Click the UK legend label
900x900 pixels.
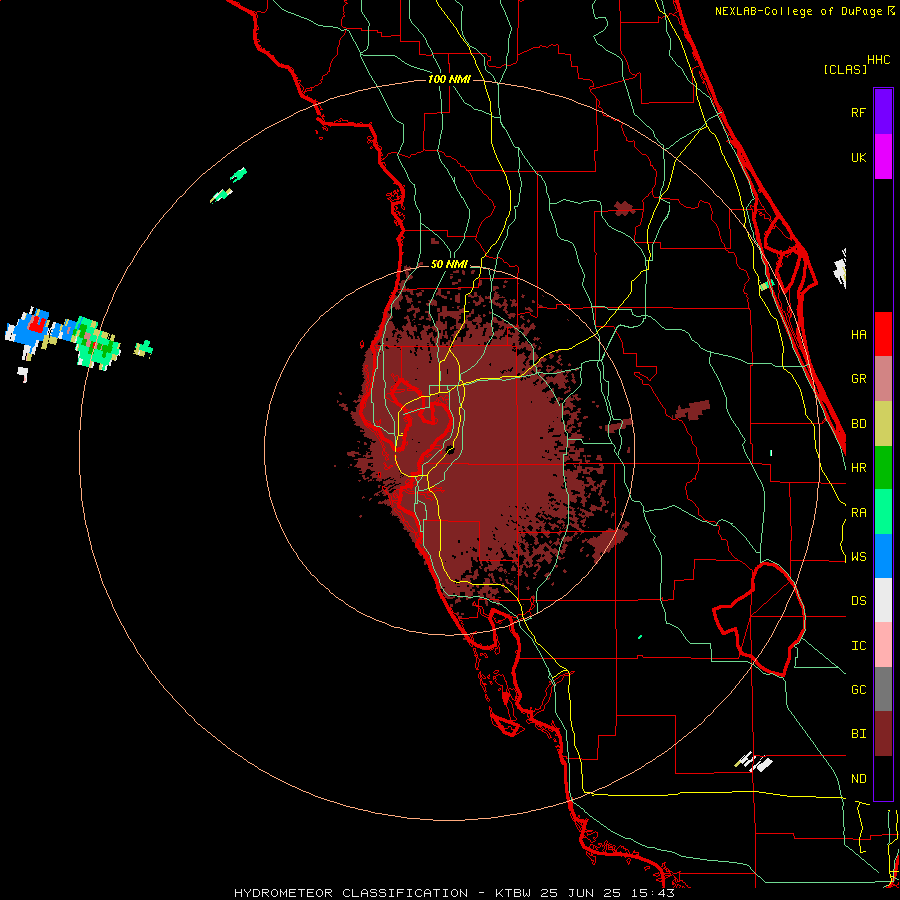pos(858,157)
